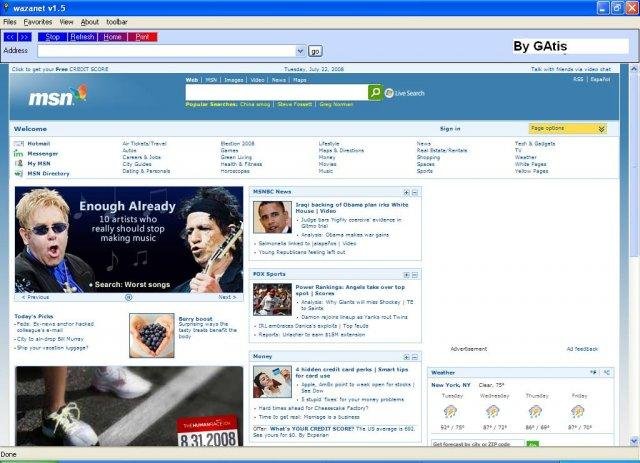Pause slideshow with center circle icon

(129, 297)
